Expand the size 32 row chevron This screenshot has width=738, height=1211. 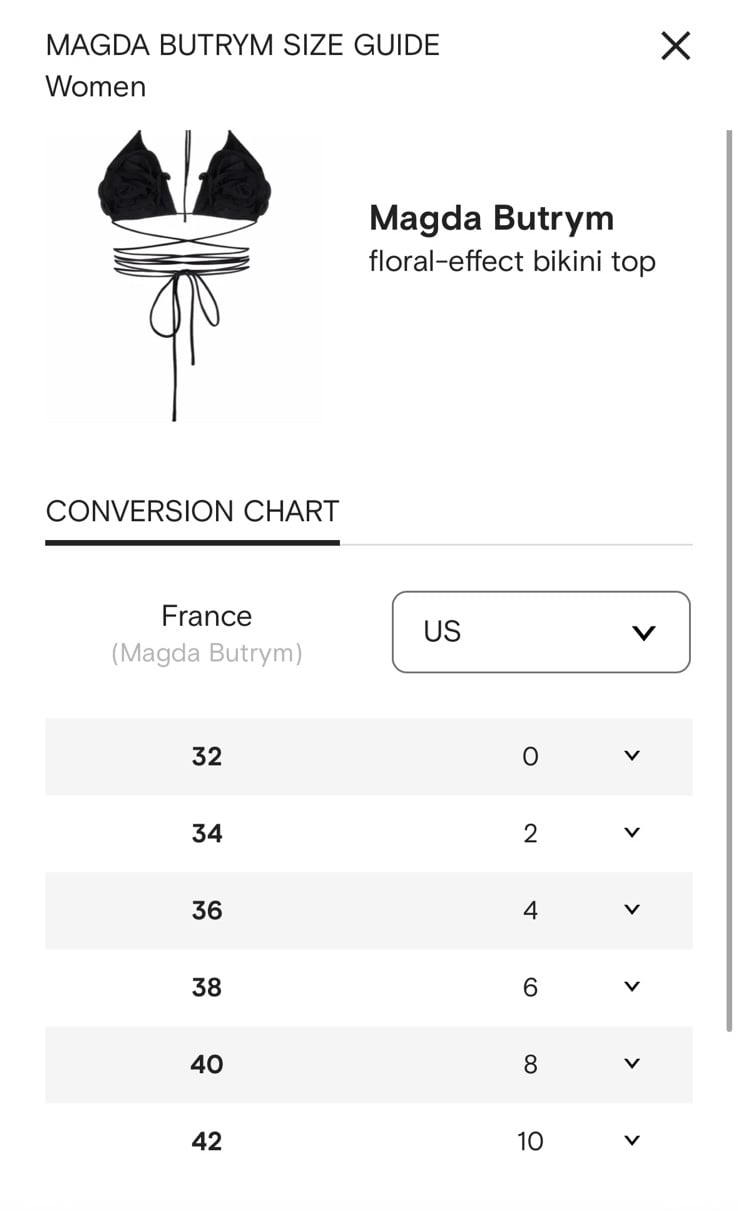(x=631, y=756)
